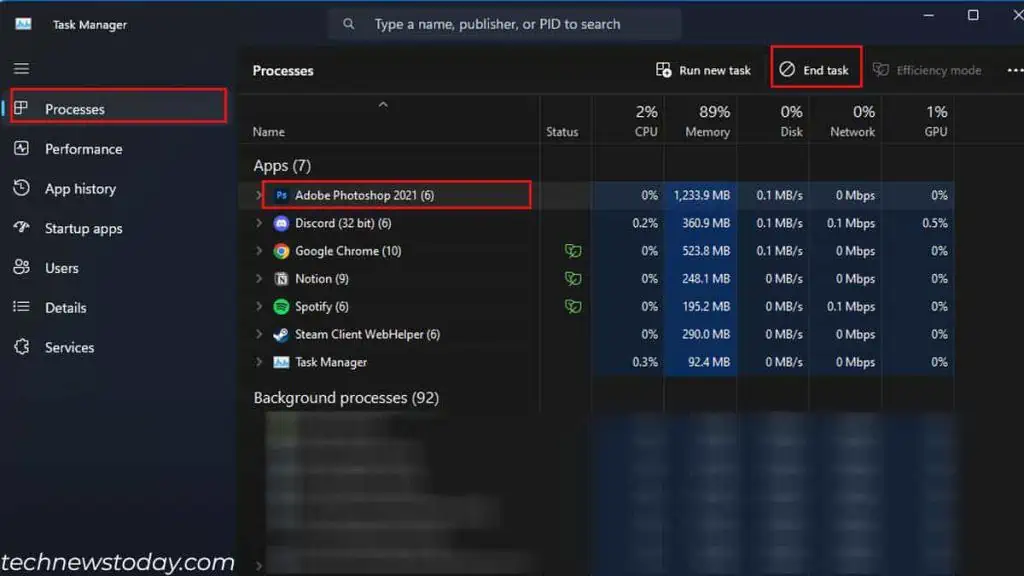Click the hamburger navigation menu icon
Image resolution: width=1024 pixels, height=576 pixels.
click(21, 69)
